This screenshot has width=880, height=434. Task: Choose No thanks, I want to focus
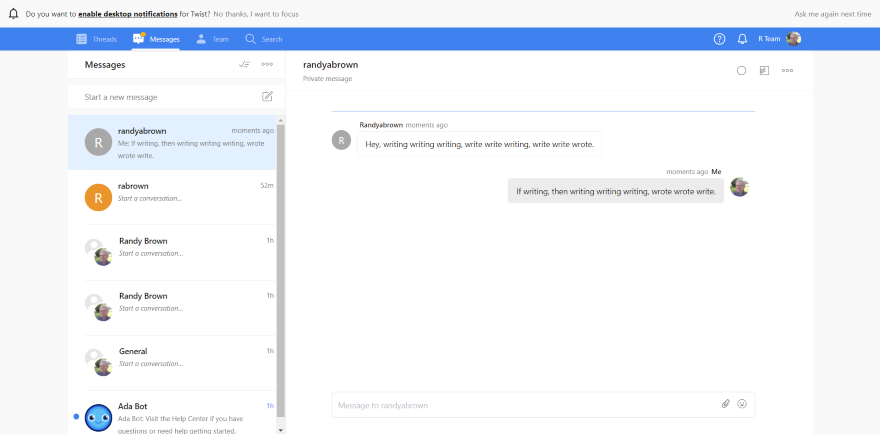coord(256,14)
